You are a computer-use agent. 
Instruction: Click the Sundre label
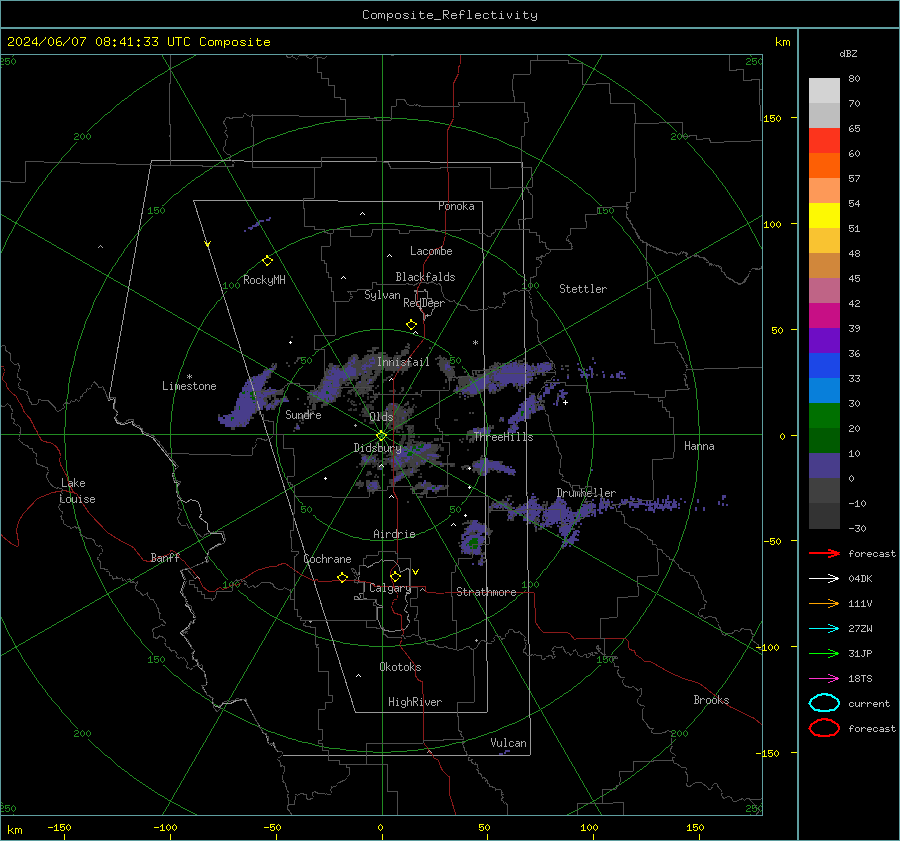coord(303,414)
